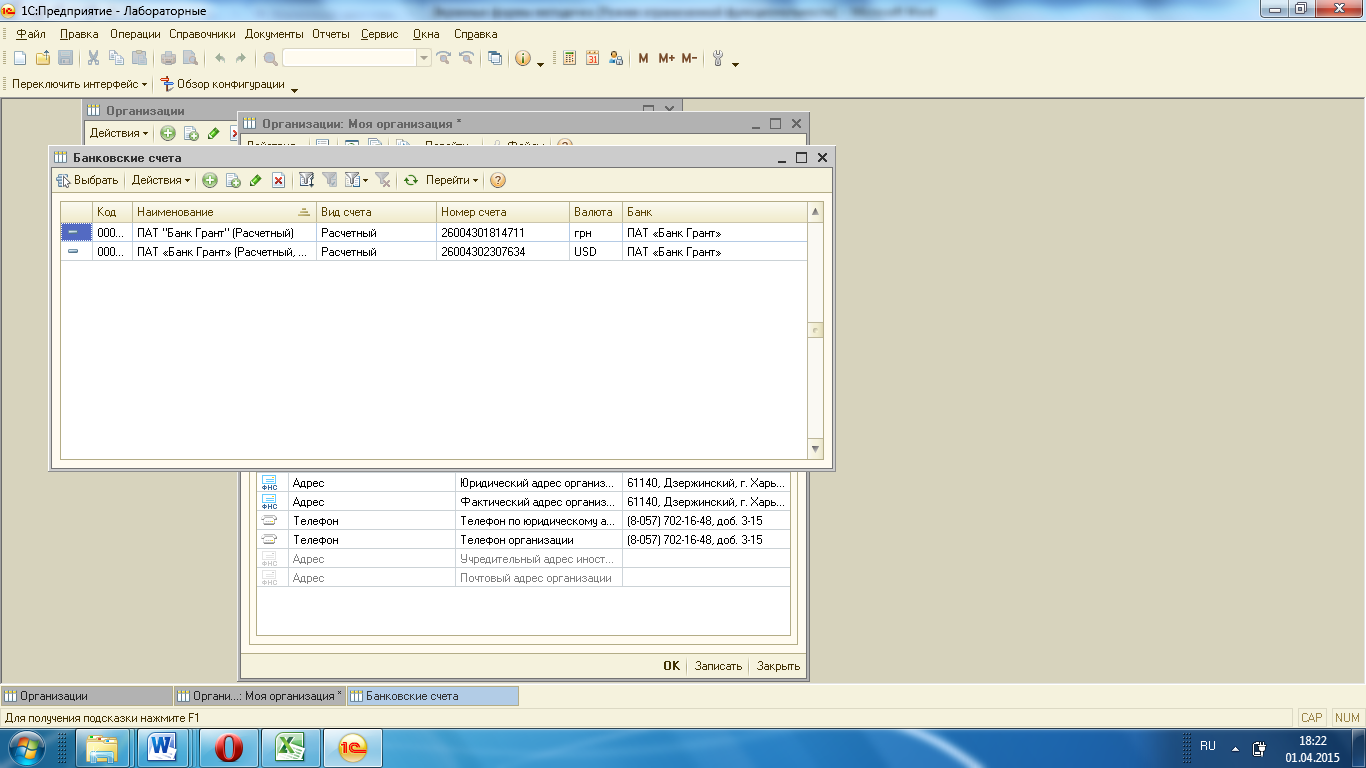Screen dimensions: 1366x768
Task: Click the delete mark icon in Банковские счета
Action: point(279,180)
